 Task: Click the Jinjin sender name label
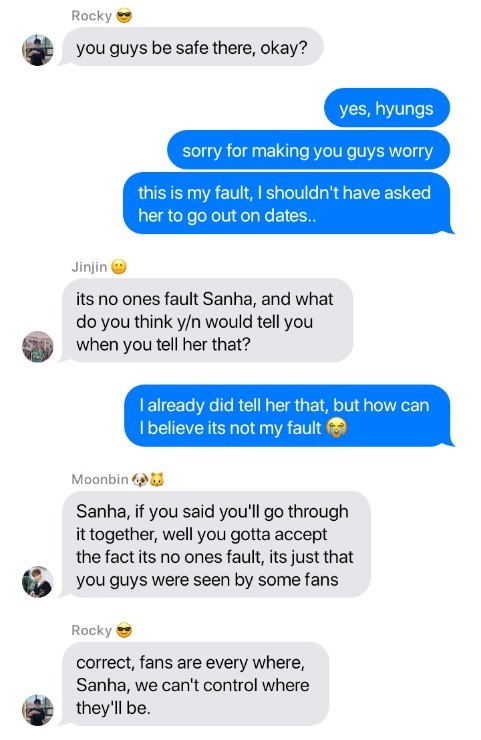pos(89,267)
